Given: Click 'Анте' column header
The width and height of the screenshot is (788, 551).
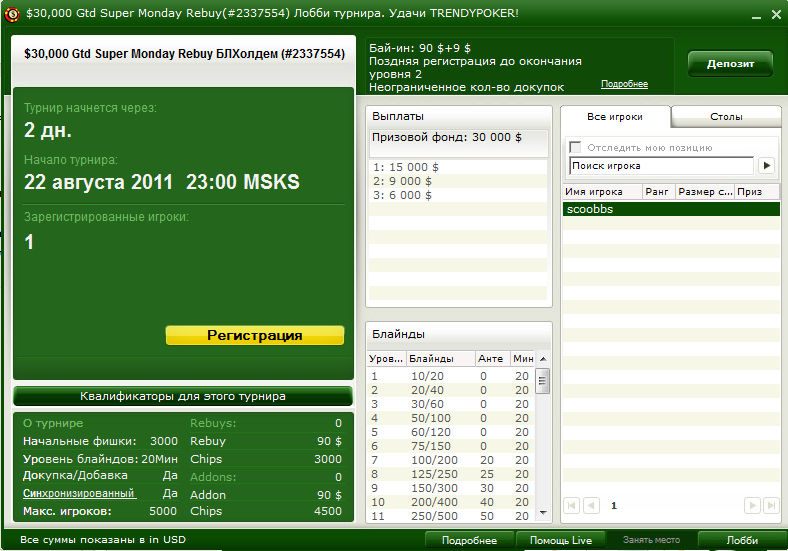Looking at the screenshot, I should 492,359.
